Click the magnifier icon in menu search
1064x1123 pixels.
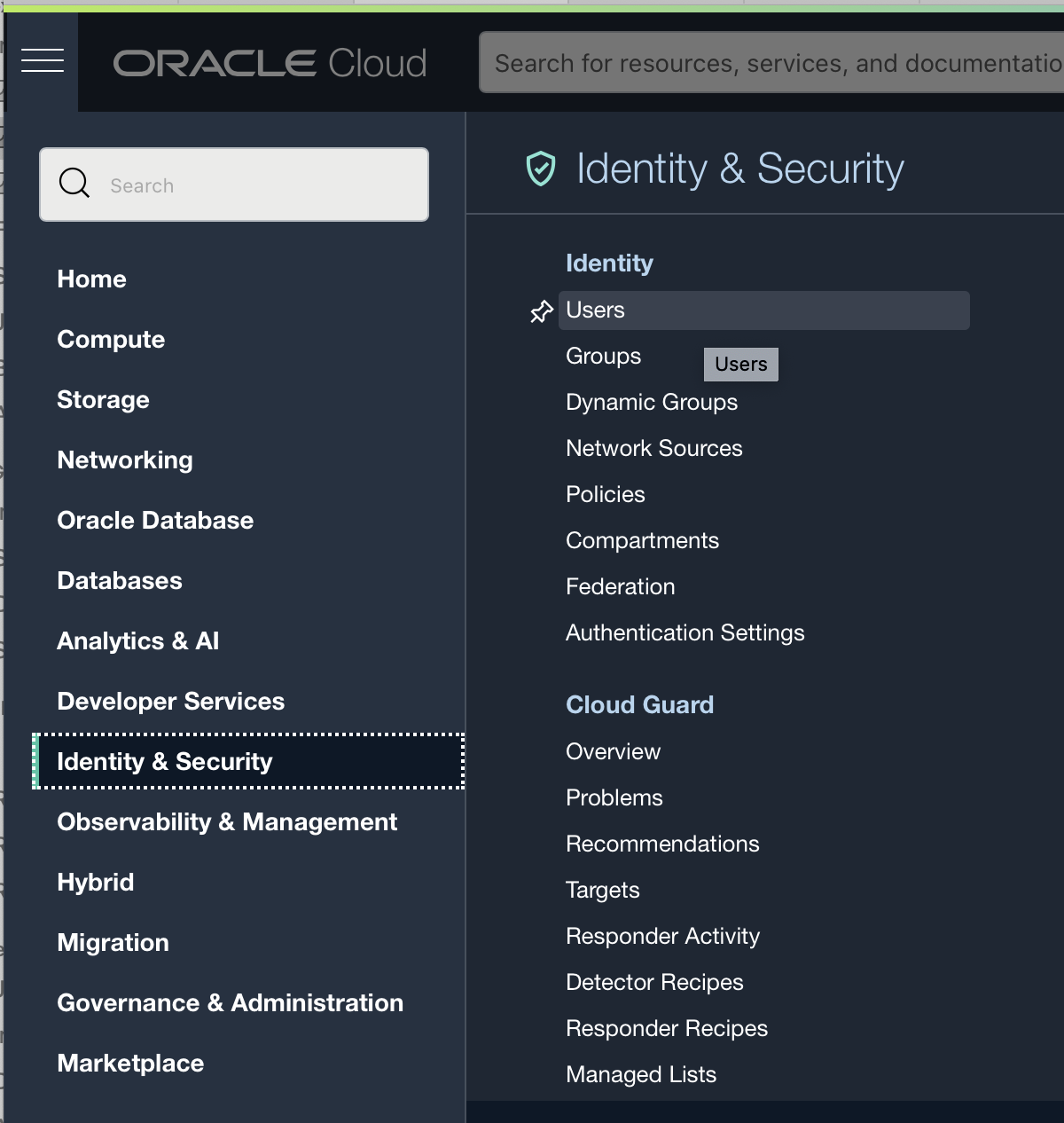coord(74,184)
